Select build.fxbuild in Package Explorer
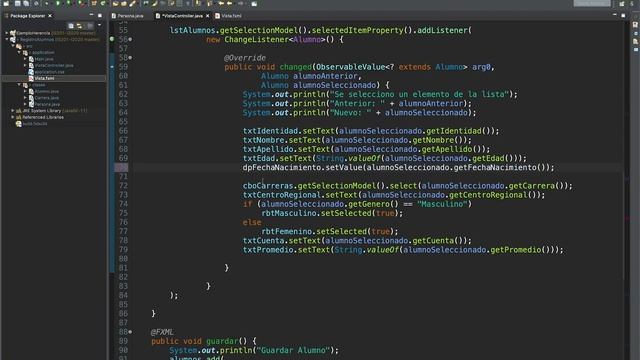Image resolution: width=640 pixels, height=360 pixels. [x=35, y=124]
